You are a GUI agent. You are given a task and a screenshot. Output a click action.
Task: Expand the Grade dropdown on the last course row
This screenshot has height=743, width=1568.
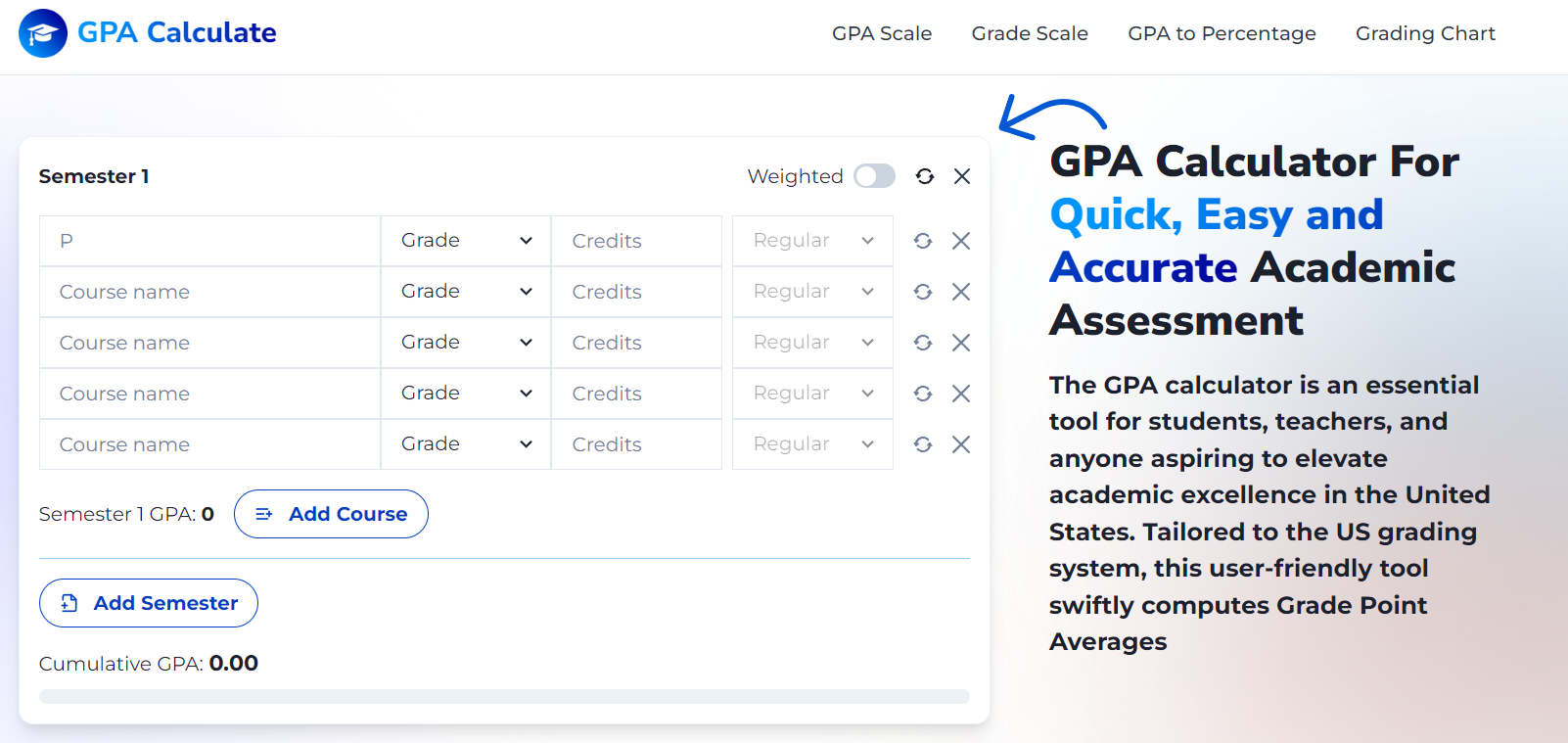(465, 443)
